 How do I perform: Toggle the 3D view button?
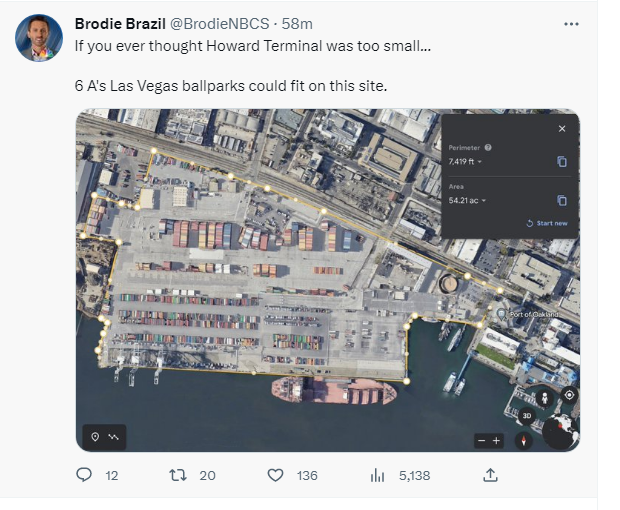(x=526, y=415)
